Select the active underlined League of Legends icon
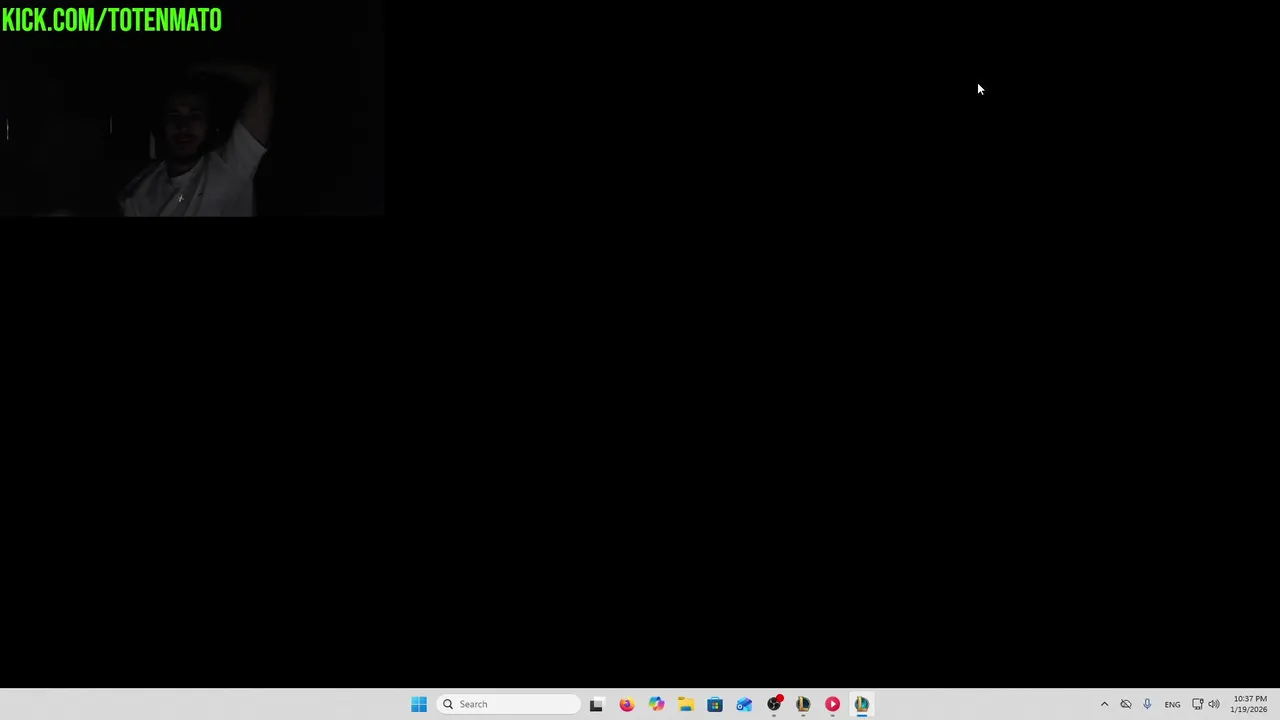Viewport: 1280px width, 720px height. [862, 704]
